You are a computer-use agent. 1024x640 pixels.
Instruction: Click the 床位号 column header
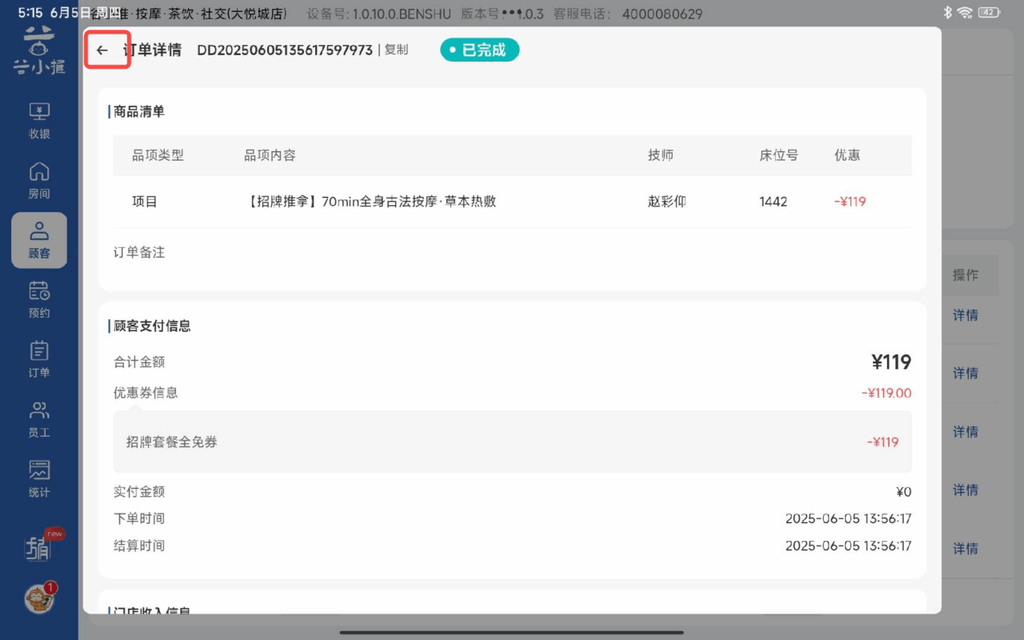[778, 155]
